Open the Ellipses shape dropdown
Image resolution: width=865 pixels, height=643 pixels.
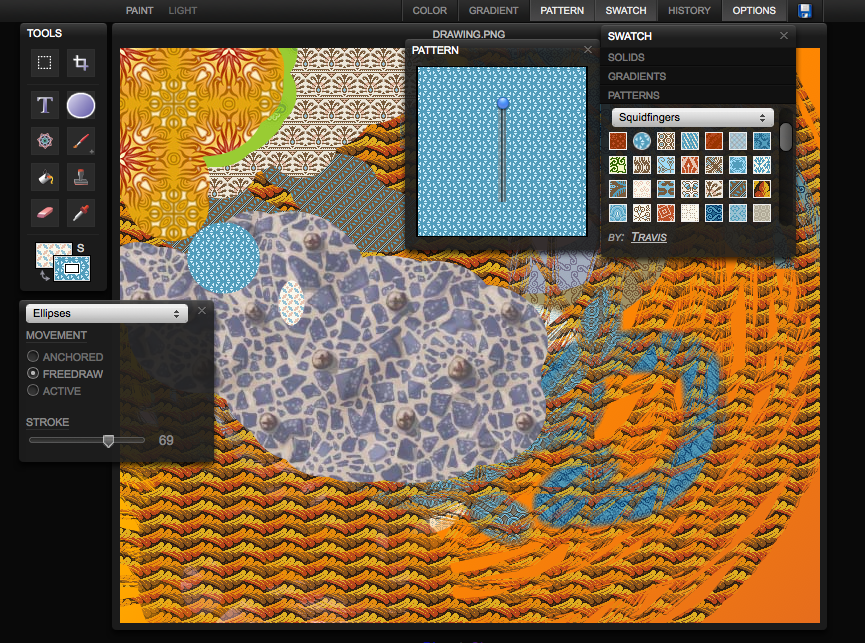click(105, 313)
